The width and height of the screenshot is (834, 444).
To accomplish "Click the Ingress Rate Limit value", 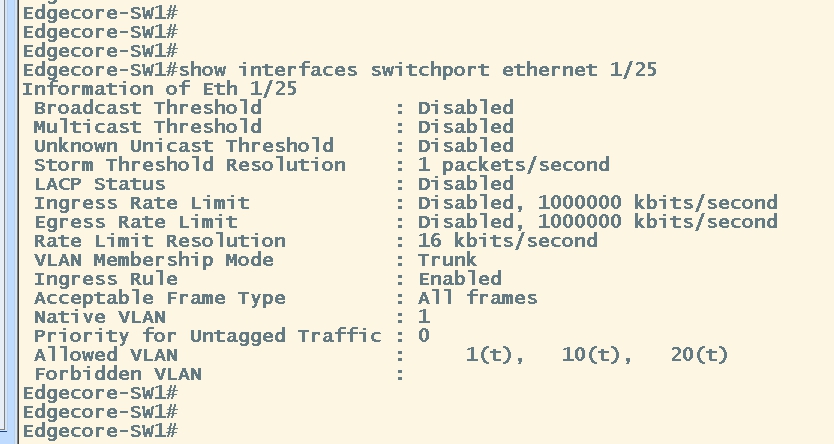I will tap(598, 203).
